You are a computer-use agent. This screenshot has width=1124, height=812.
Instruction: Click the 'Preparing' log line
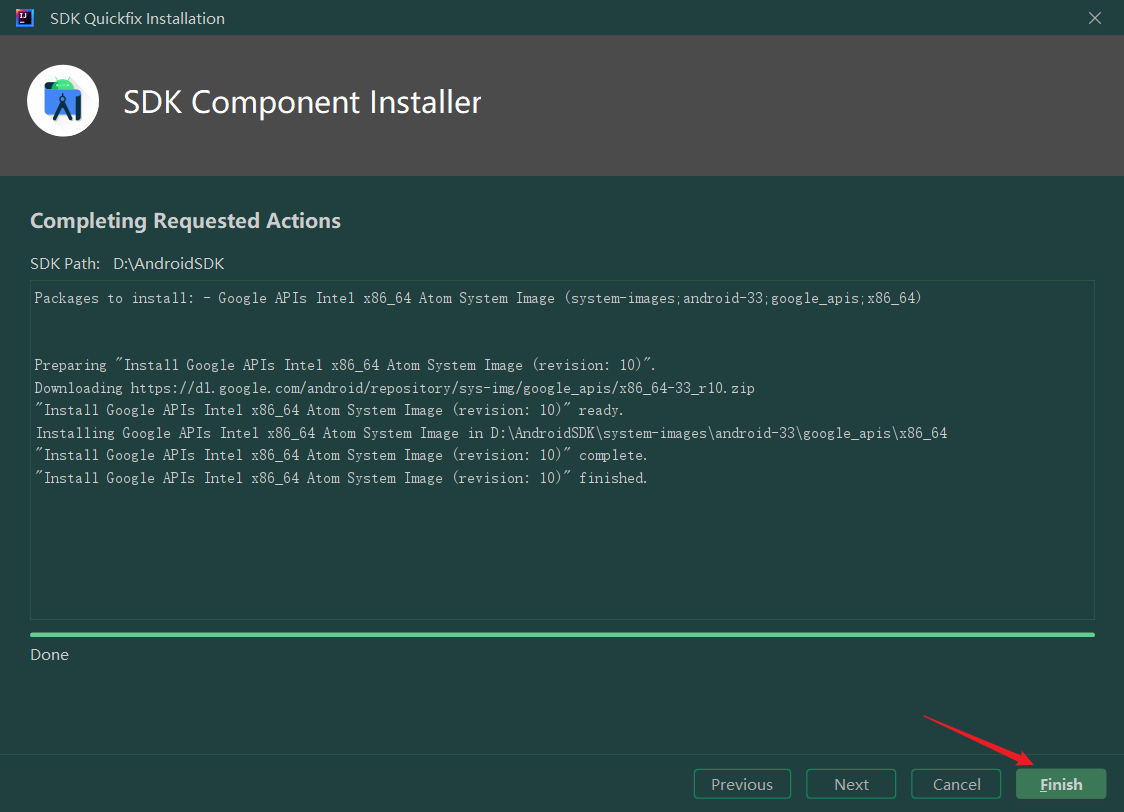(345, 365)
